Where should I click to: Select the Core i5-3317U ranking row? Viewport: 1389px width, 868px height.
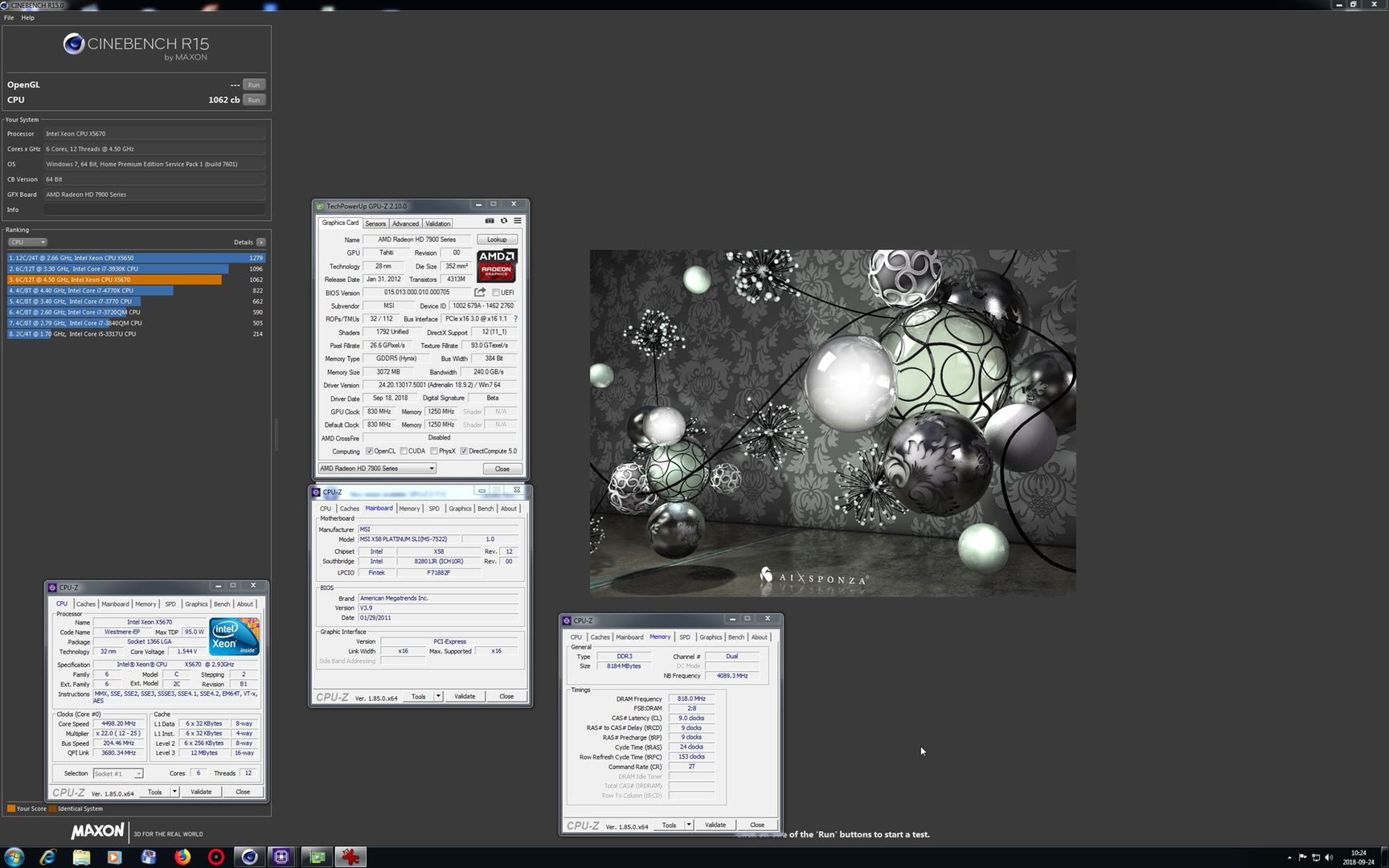click(135, 334)
